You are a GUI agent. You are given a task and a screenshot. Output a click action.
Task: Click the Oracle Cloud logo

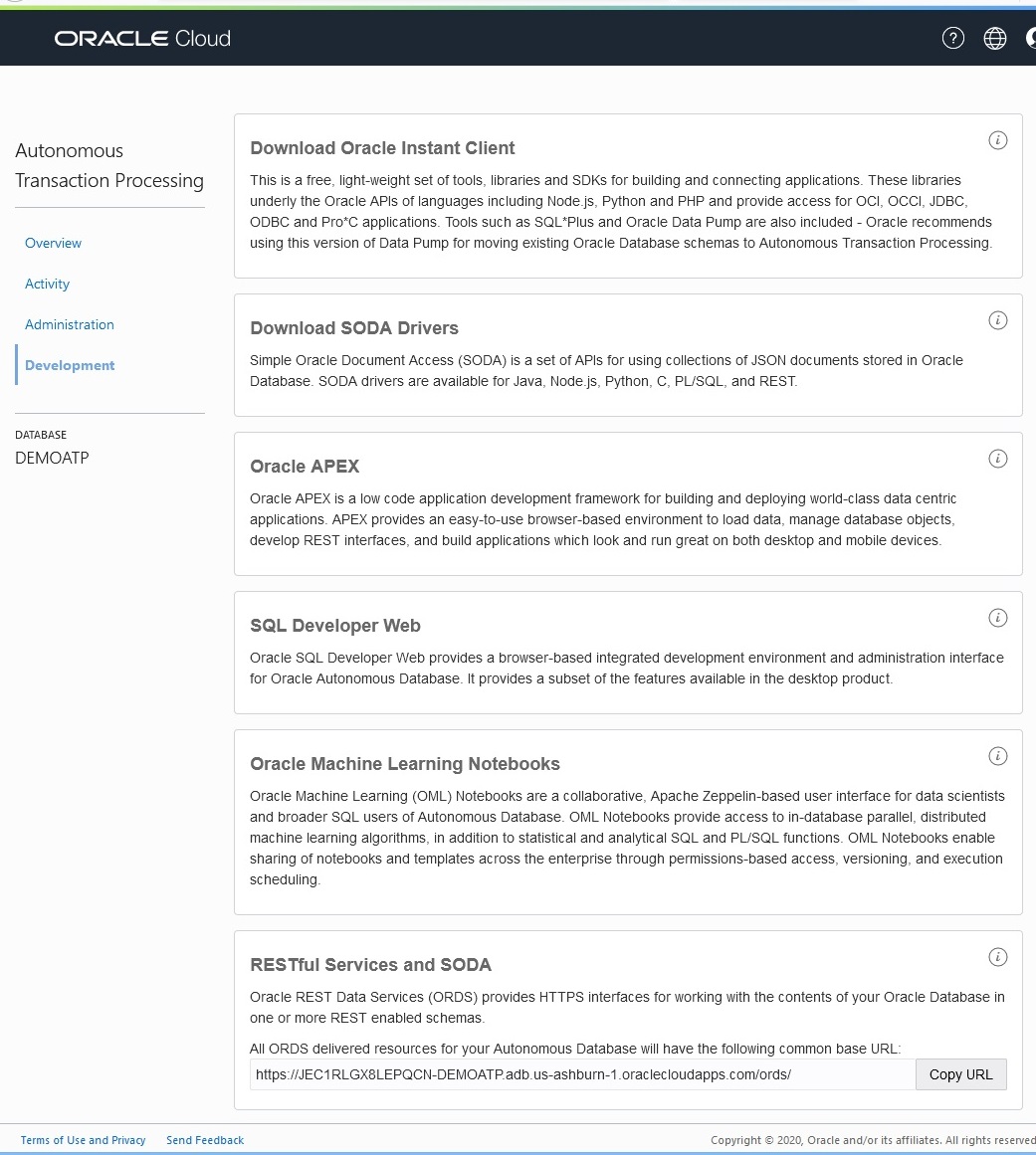[x=142, y=39]
